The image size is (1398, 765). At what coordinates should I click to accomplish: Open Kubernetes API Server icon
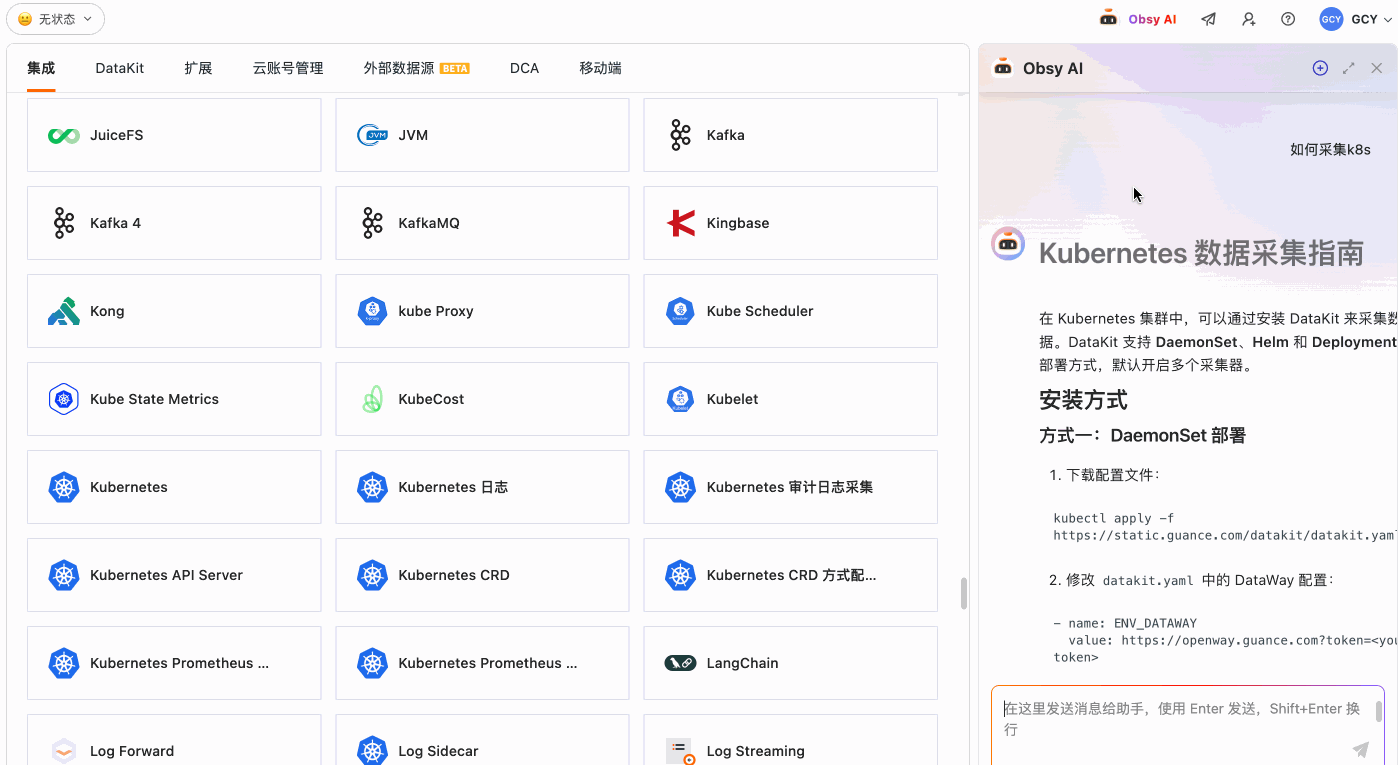point(64,575)
